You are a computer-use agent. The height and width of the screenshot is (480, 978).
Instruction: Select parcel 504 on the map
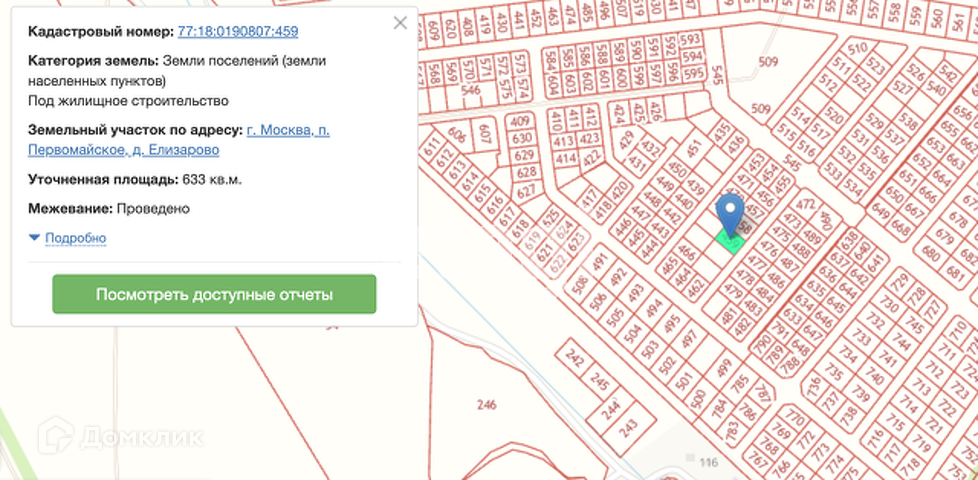[x=632, y=334]
